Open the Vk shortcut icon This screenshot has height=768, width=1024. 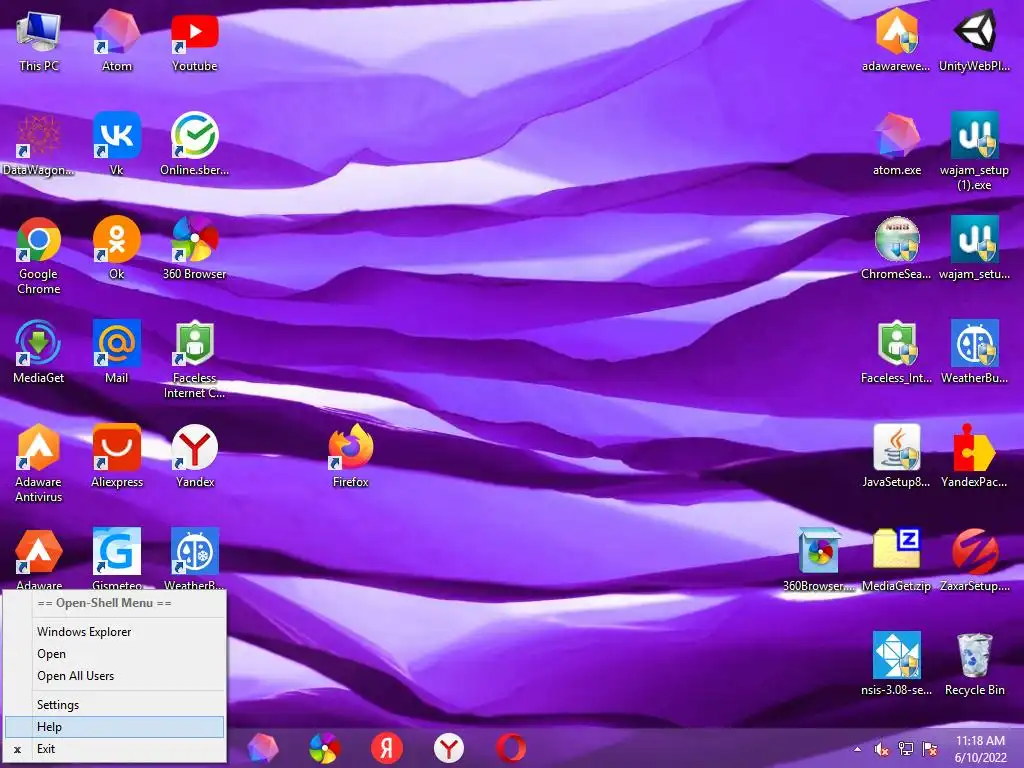coord(116,145)
